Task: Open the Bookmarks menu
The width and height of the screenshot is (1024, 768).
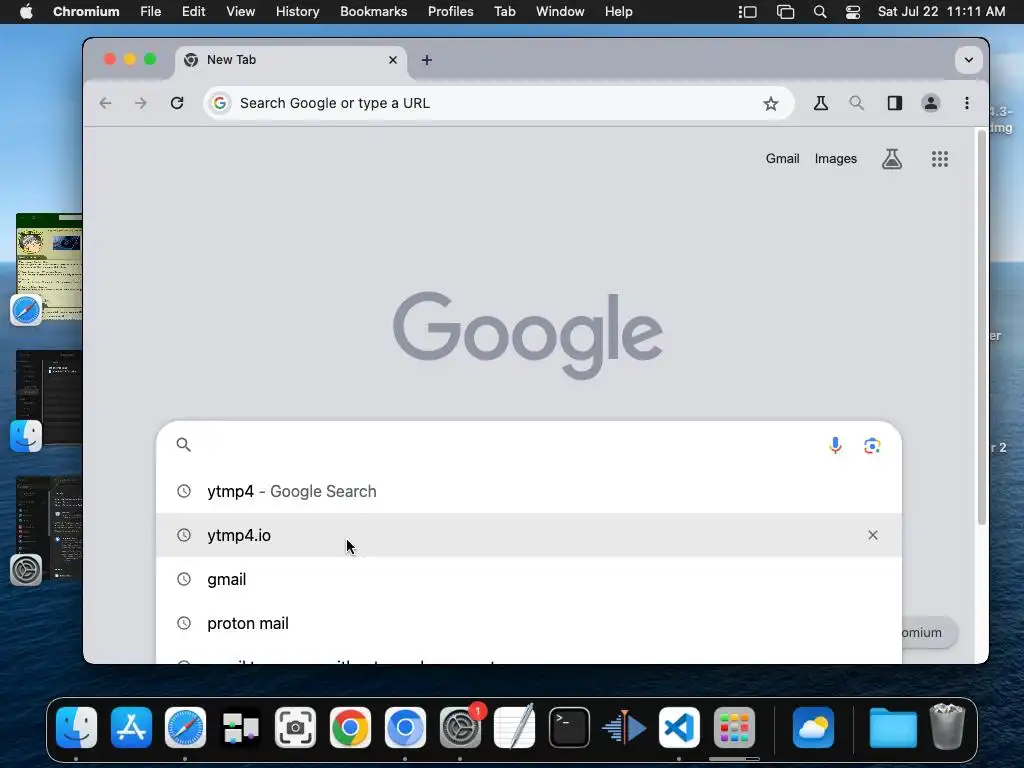Action: tap(374, 12)
